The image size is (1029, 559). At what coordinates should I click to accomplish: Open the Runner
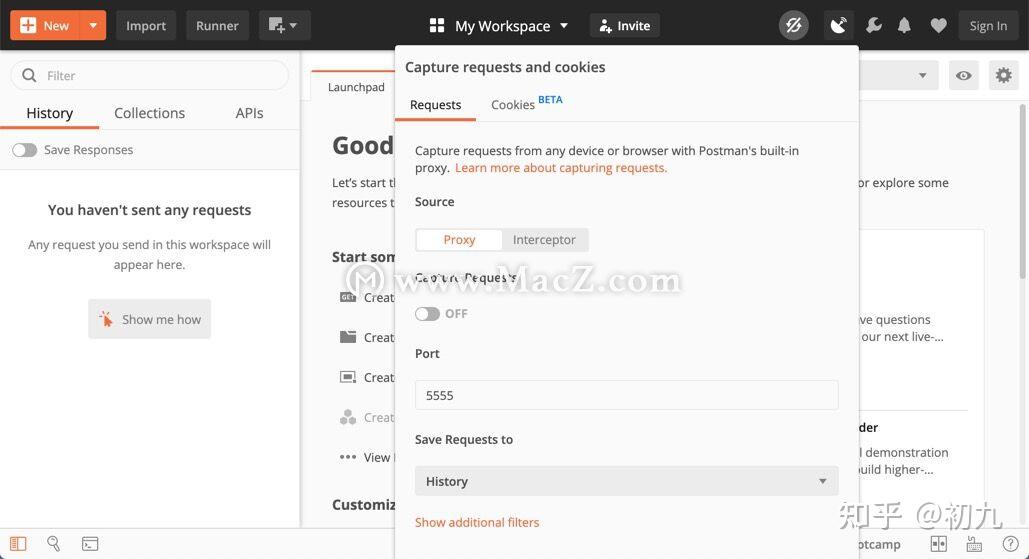(x=217, y=26)
